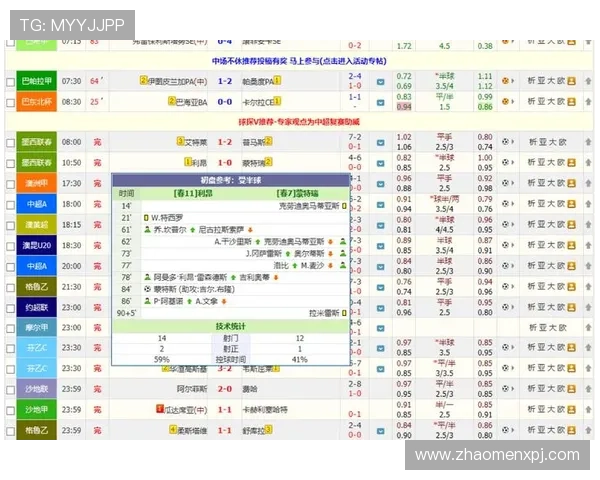Select the checkbox of the 墨西联春 08:00 match
600x480 pixels.
tap(11, 143)
